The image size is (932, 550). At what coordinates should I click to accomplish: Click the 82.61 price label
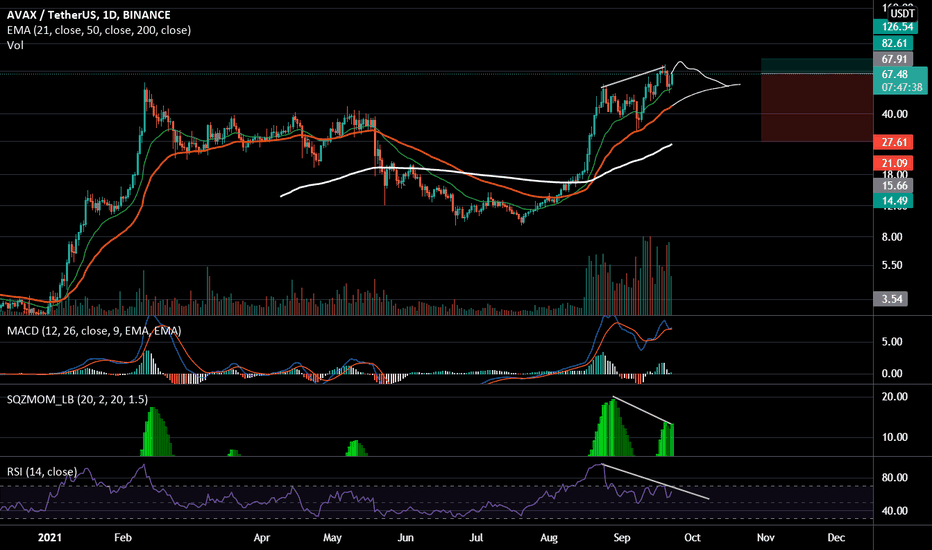[x=893, y=43]
